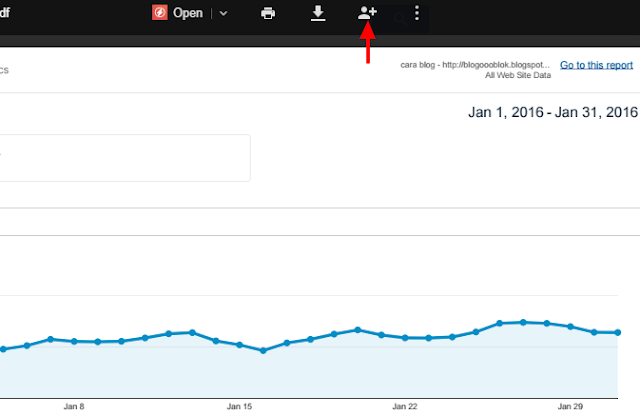Viewport: 640px width, 416px height.
Task: Click the 'All Web Site Data' text
Action: coord(518,75)
